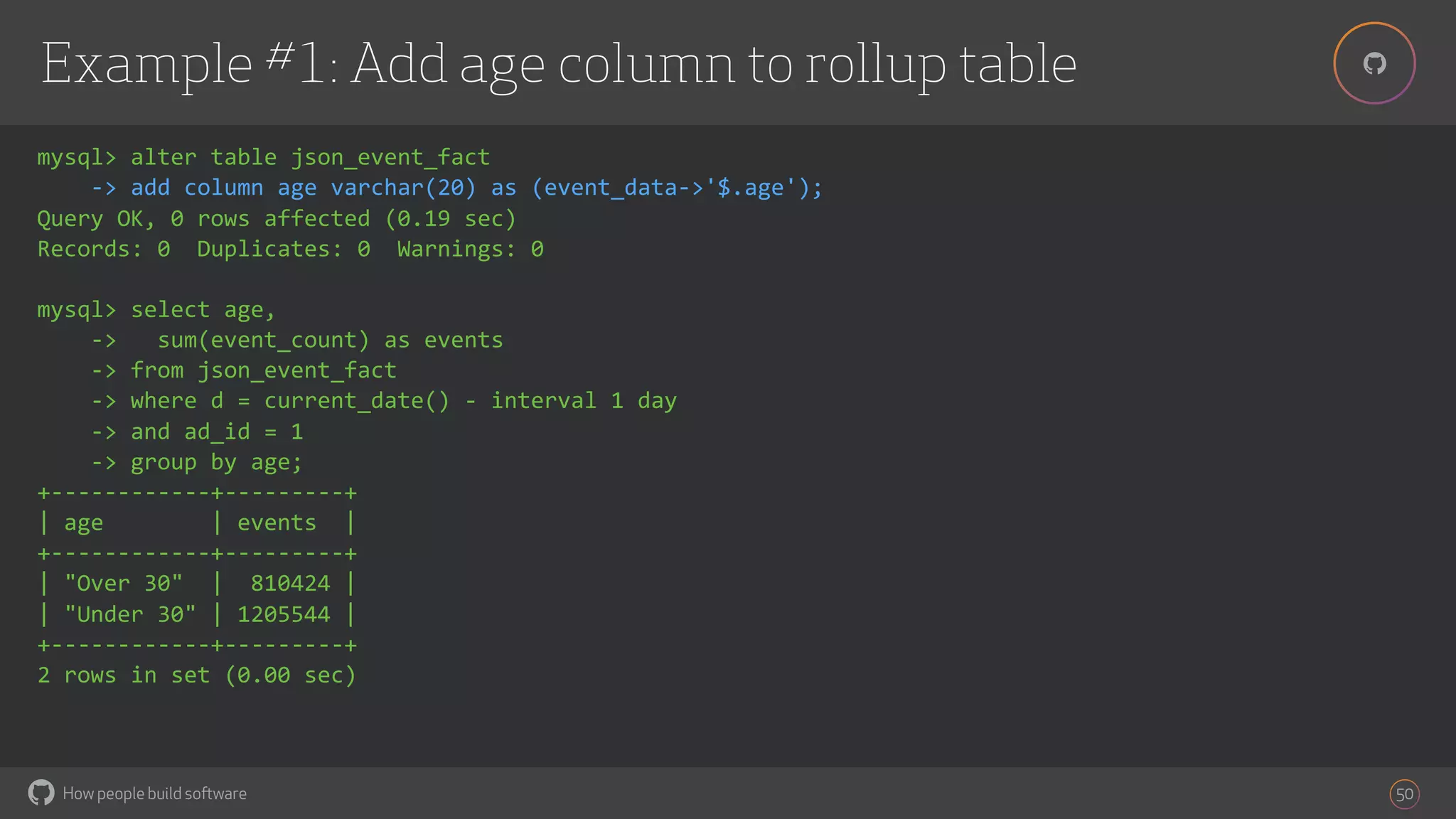Click the slide title 'Example #1: Add age column to rollup table'
This screenshot has width=1456, height=819.
(559, 64)
